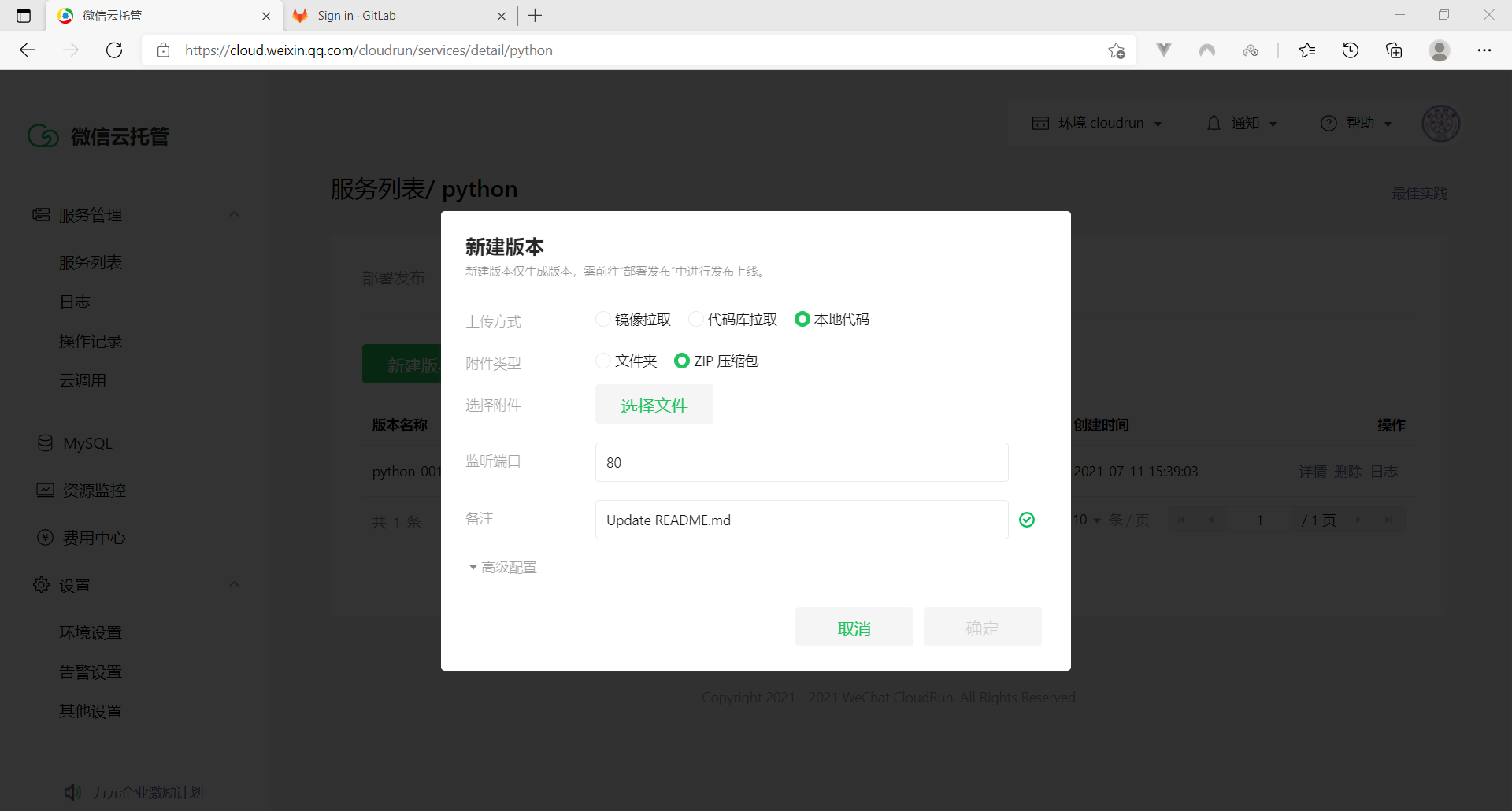Click the browser back arrow
The height and width of the screenshot is (811, 1512).
(x=28, y=50)
